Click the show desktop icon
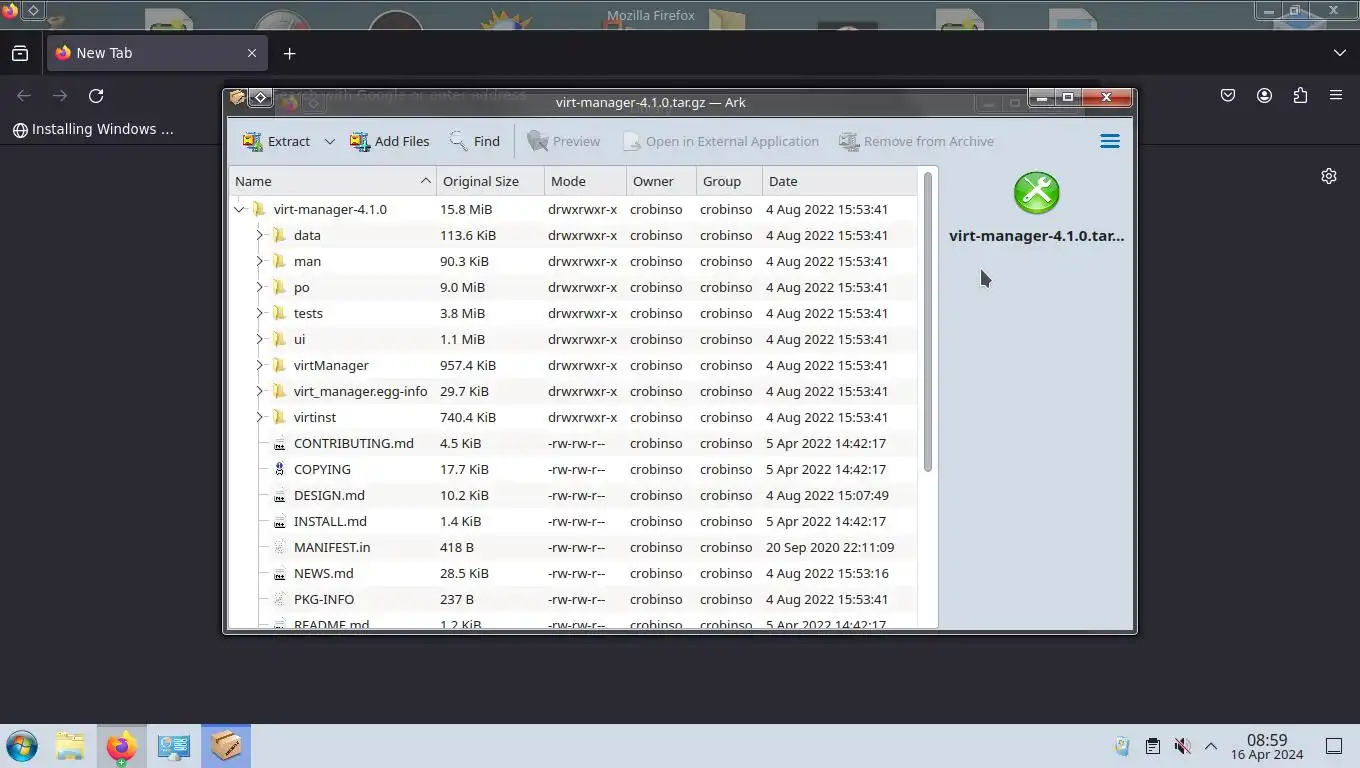 pos(1334,746)
